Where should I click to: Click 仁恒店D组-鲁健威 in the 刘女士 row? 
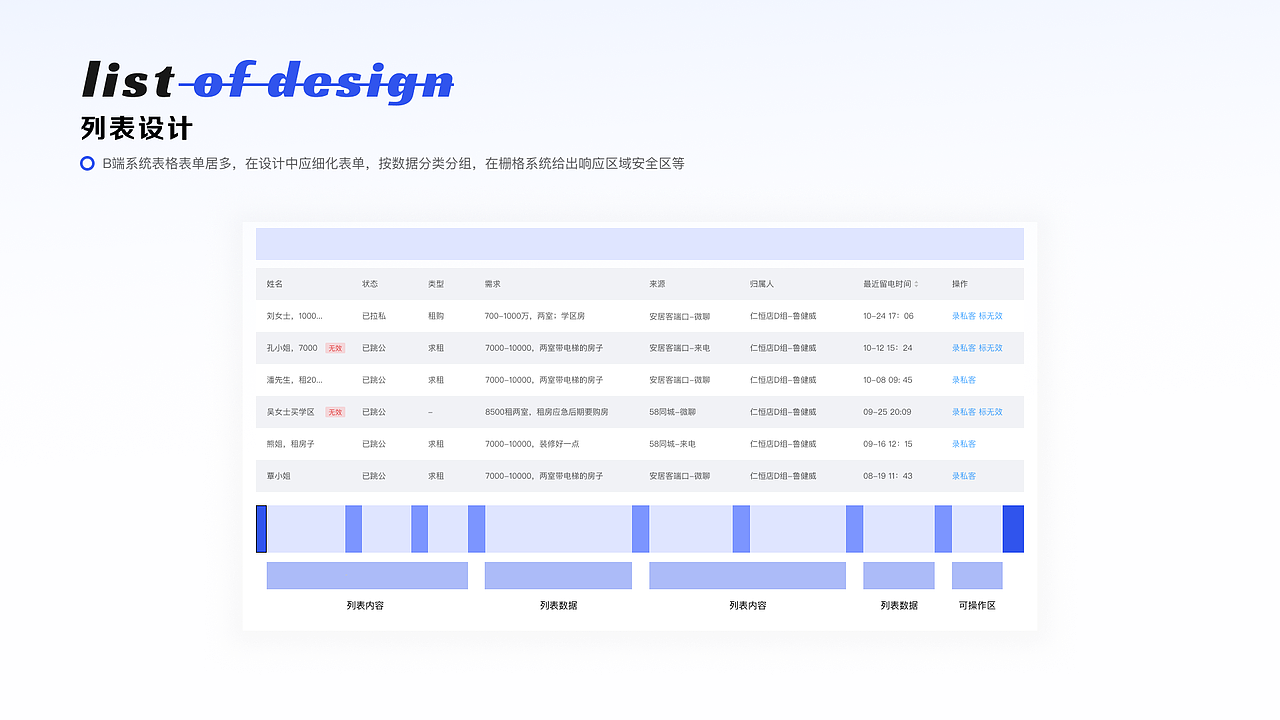tap(783, 316)
